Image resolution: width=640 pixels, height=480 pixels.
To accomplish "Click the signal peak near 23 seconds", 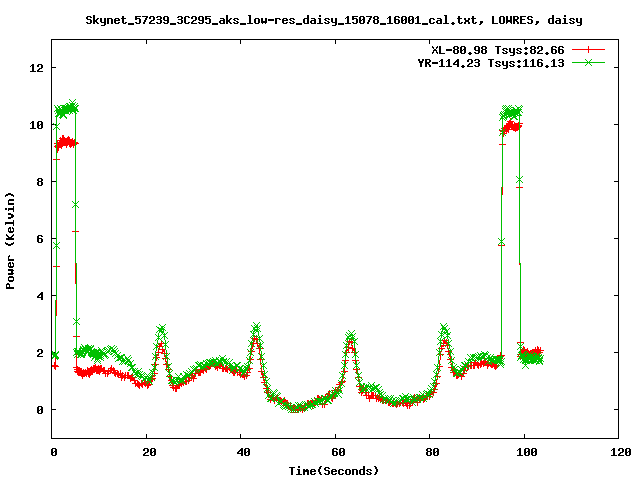I will (161, 329).
